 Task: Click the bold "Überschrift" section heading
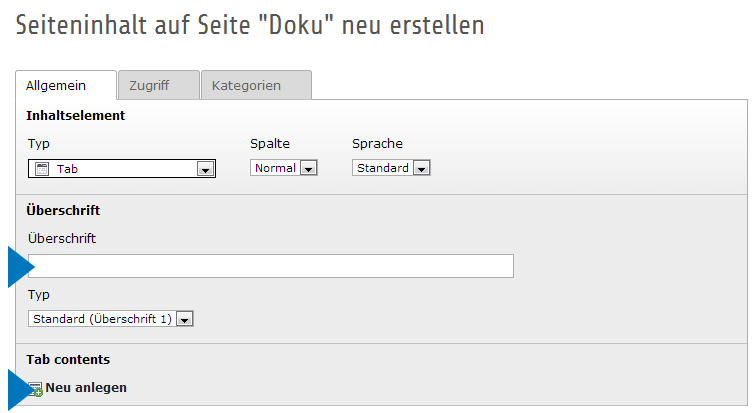coord(63,211)
